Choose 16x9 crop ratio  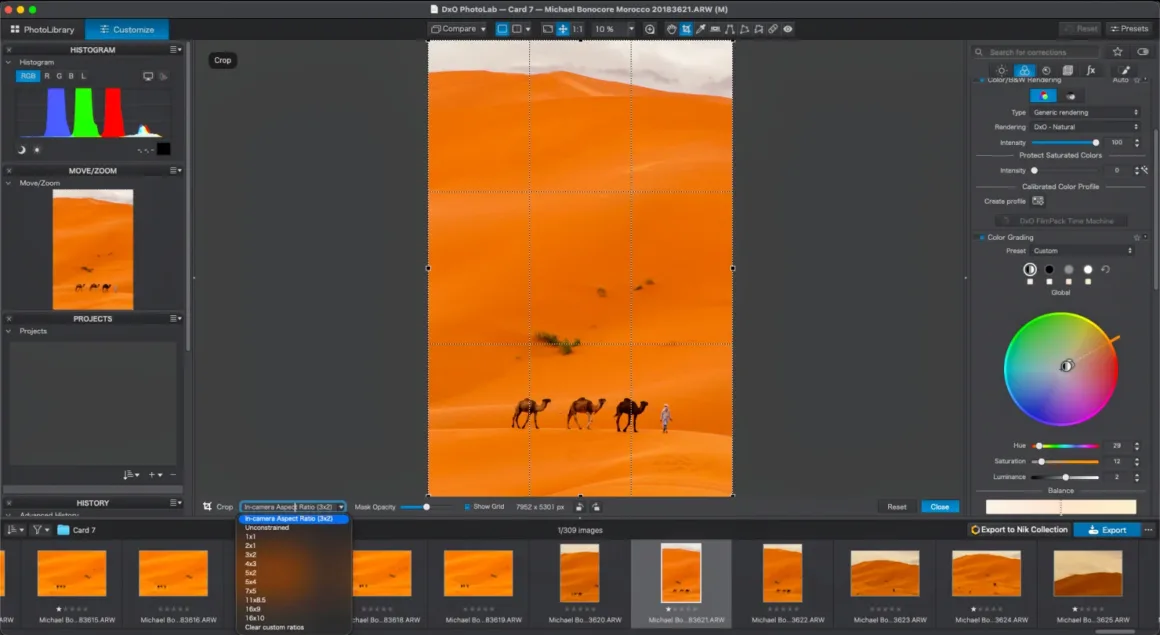click(x=252, y=609)
